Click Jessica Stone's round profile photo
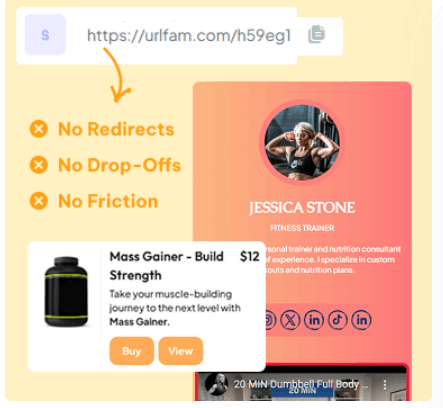 [302, 142]
